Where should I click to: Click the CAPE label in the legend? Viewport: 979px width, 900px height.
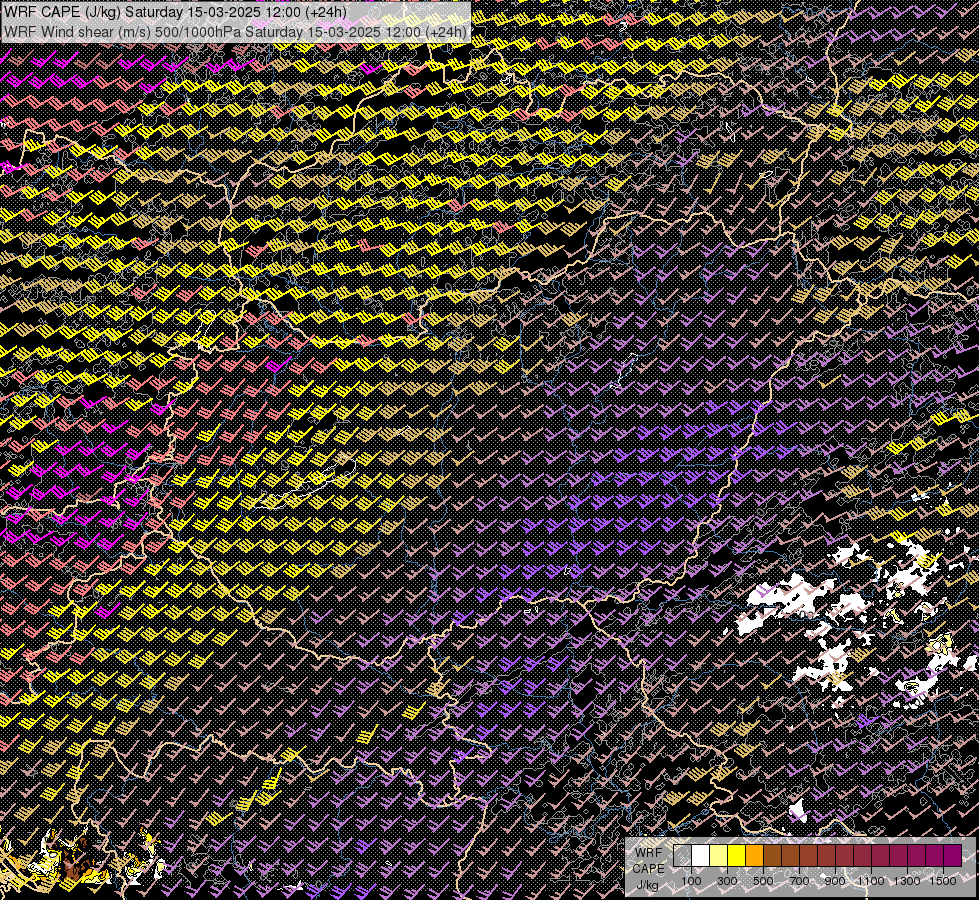click(x=649, y=869)
